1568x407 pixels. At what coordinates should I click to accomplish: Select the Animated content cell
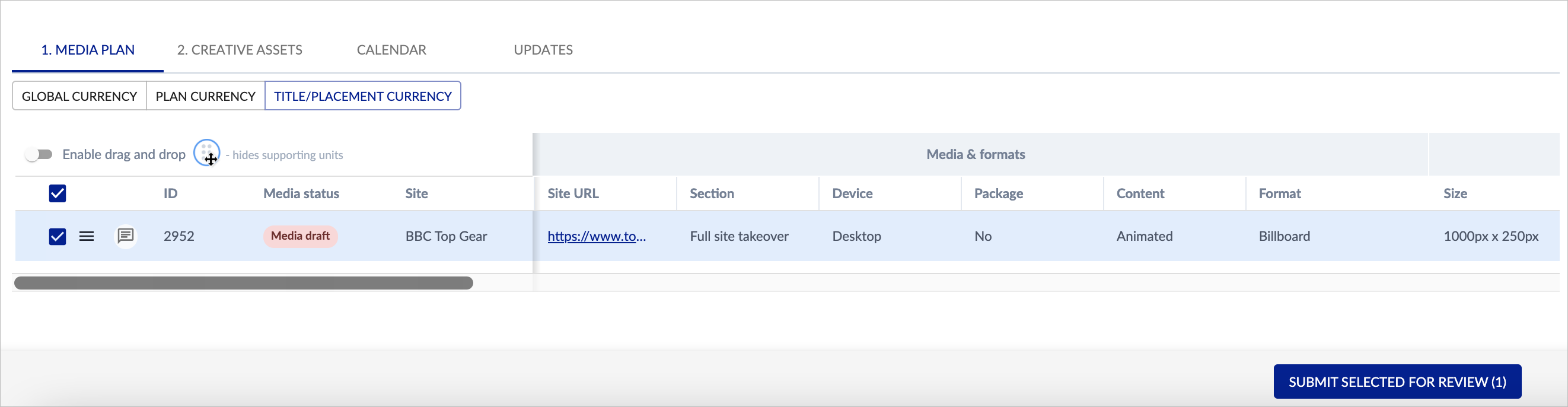click(1145, 236)
